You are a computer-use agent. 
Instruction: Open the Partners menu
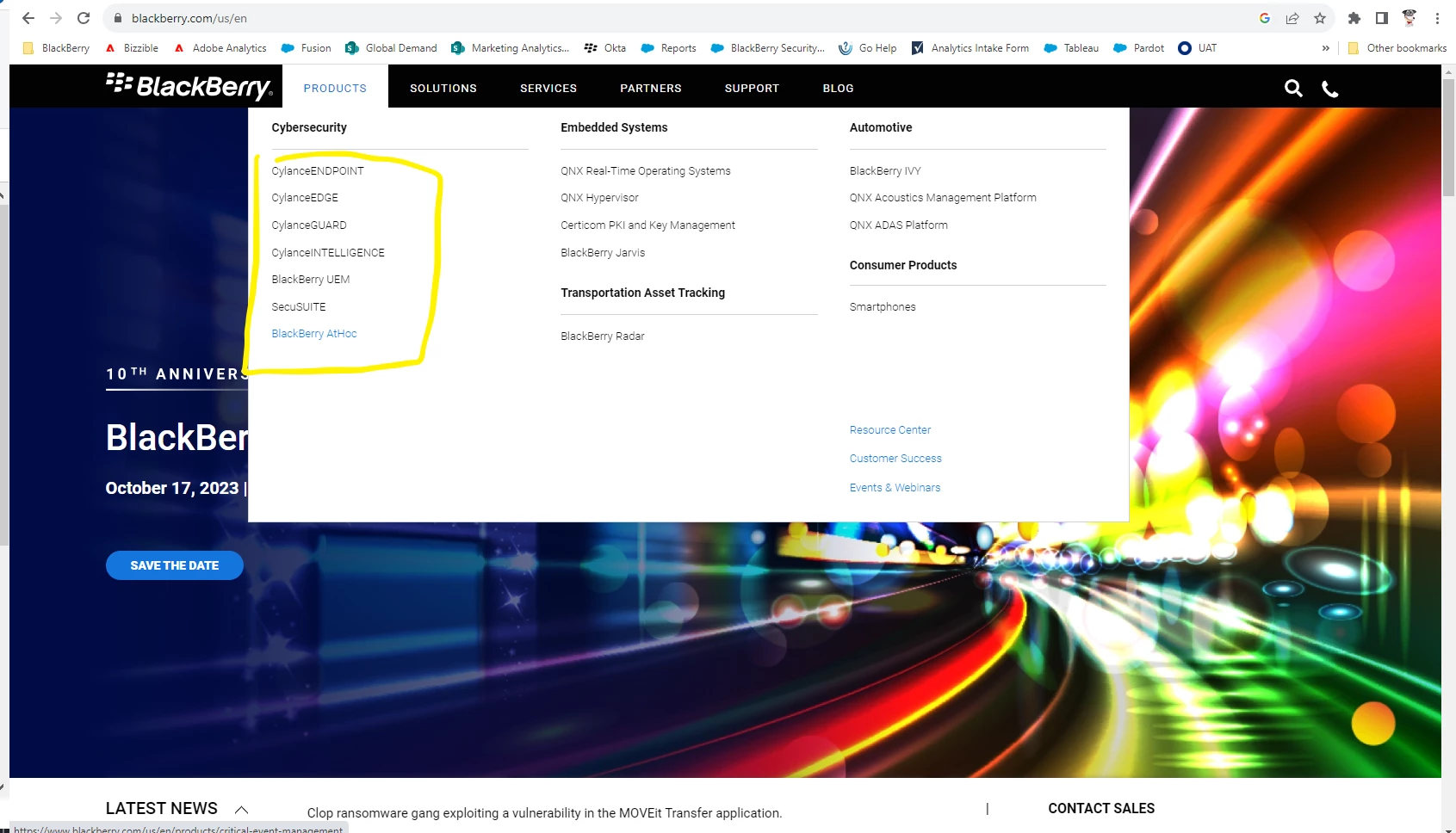point(651,89)
